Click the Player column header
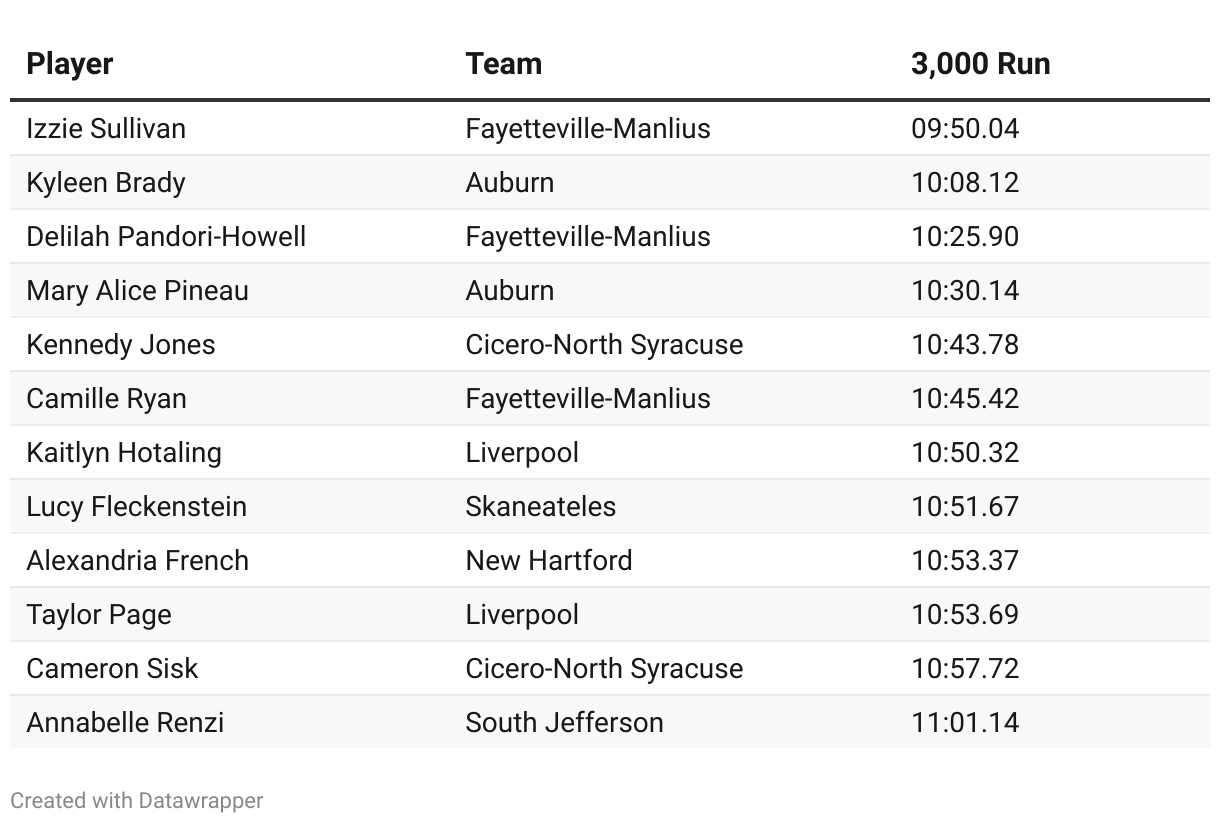This screenshot has height=824, width=1220. (x=70, y=64)
